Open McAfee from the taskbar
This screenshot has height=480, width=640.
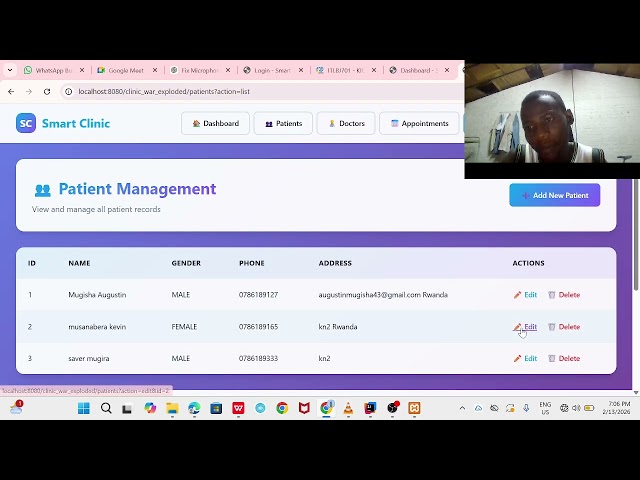(304, 408)
